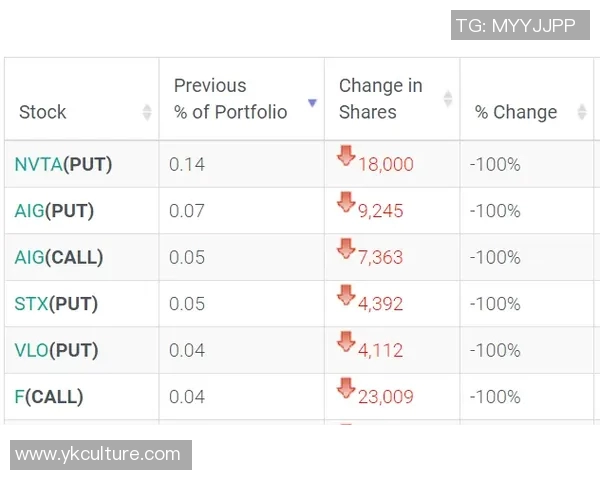Click the 18,000 change in shares value

coord(385,165)
